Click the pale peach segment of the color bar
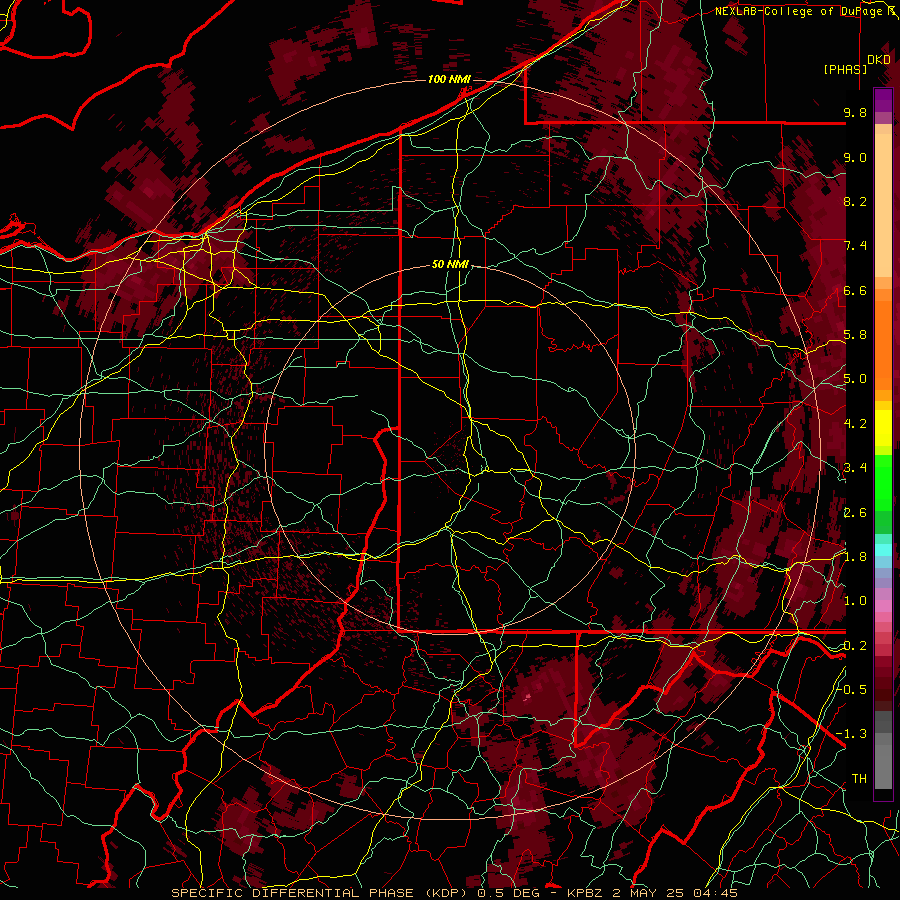900x900 pixels. (883, 205)
